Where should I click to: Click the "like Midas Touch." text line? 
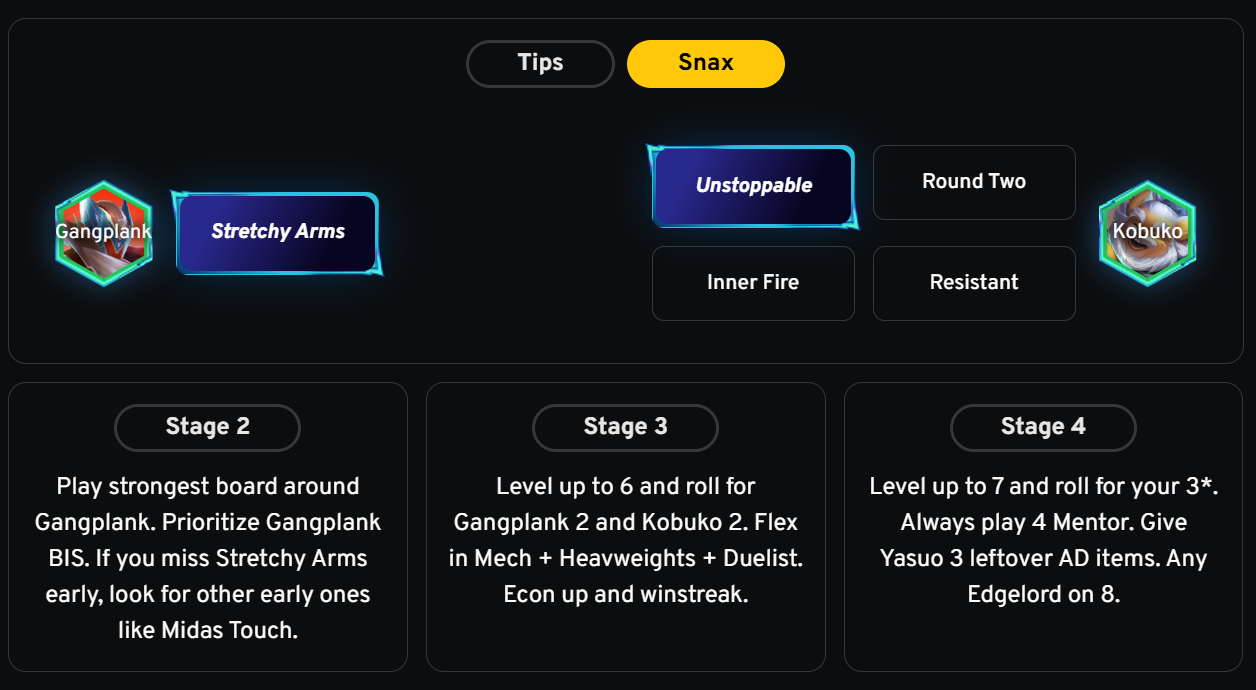[208, 631]
